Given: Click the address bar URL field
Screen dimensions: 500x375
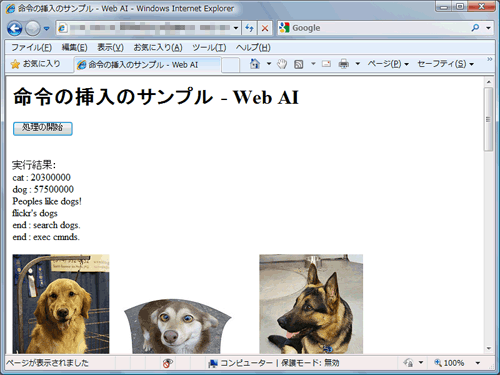Looking at the screenshot, I should point(149,28).
